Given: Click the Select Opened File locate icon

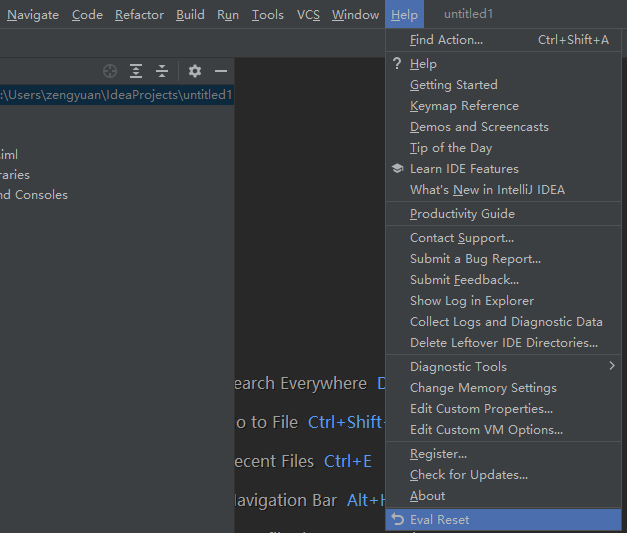Looking at the screenshot, I should click(x=110, y=71).
